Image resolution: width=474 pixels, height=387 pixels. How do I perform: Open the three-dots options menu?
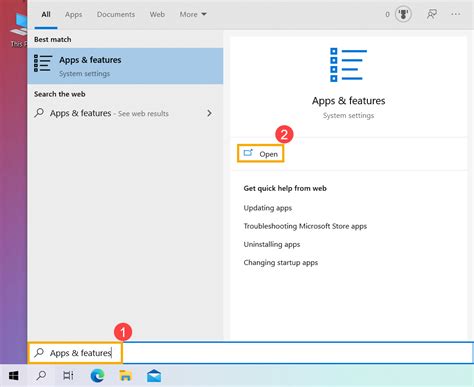click(x=456, y=14)
